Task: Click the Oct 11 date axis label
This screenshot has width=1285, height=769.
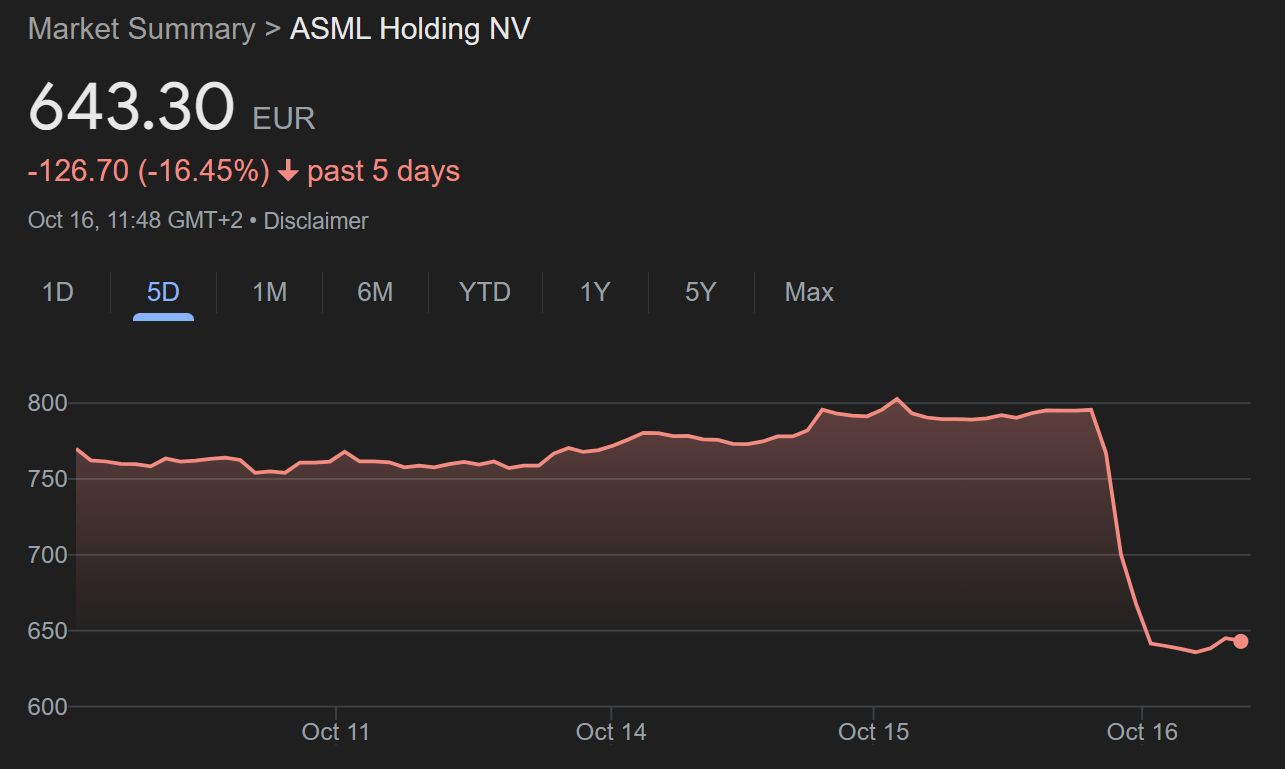Action: (x=336, y=732)
